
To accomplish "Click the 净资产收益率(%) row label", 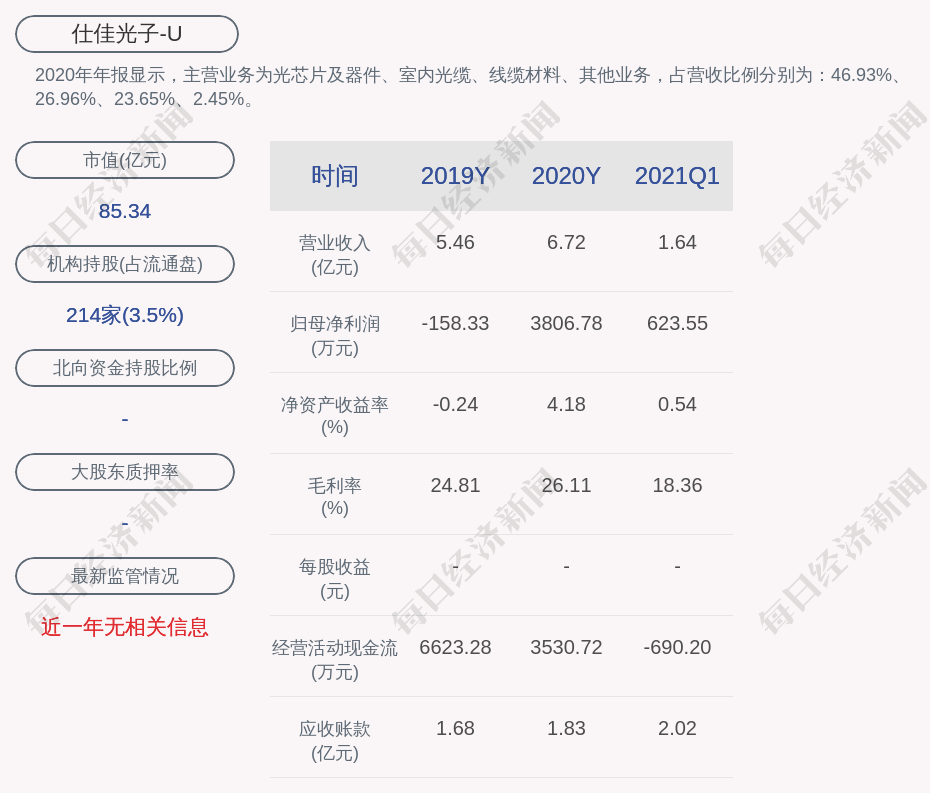I will (335, 416).
